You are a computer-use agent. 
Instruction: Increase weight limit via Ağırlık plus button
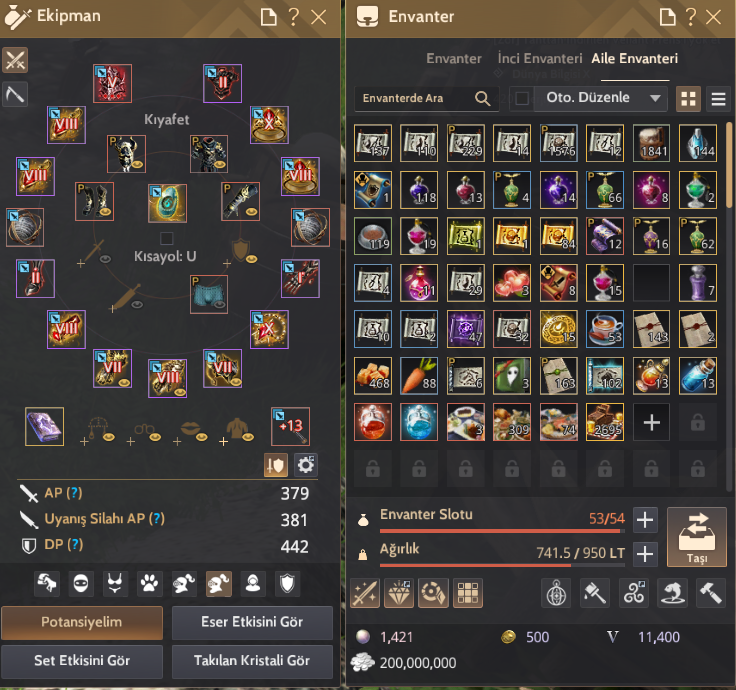(645, 554)
